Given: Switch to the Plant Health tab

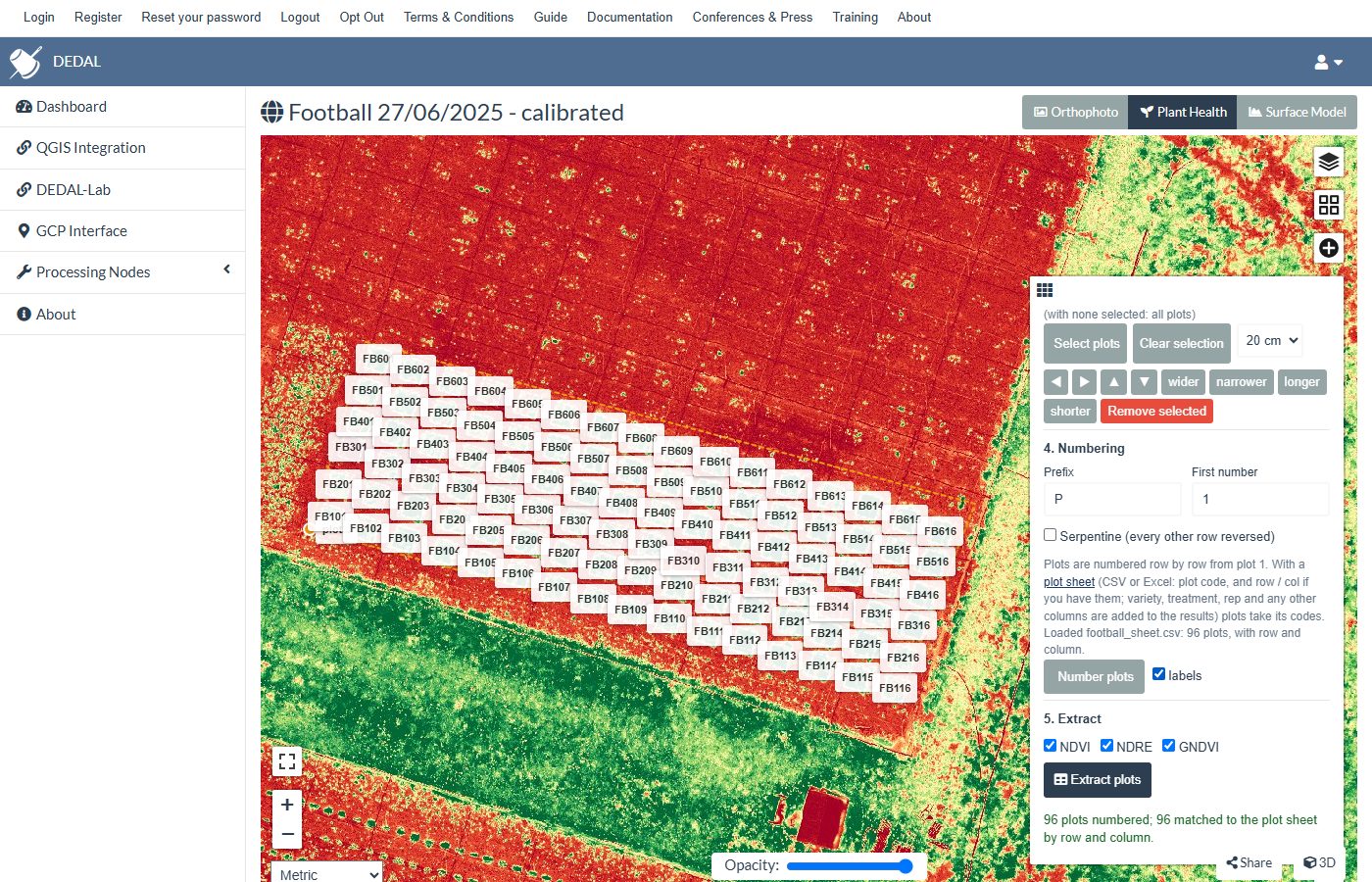Looking at the screenshot, I should [x=1183, y=112].
